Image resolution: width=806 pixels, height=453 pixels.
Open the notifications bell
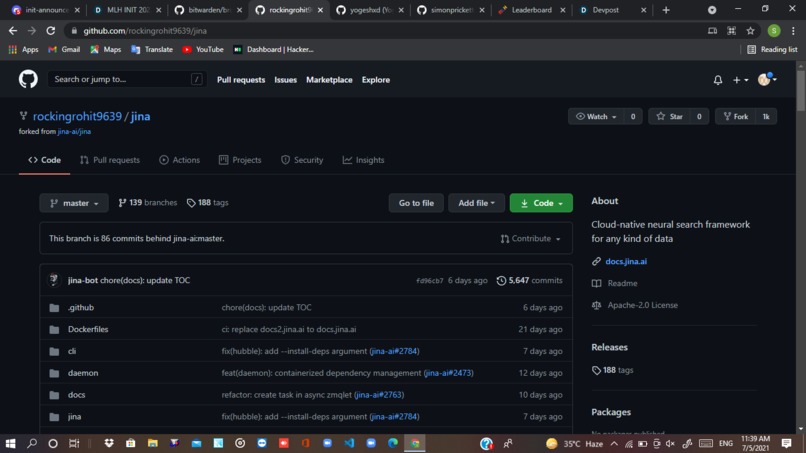[718, 80]
